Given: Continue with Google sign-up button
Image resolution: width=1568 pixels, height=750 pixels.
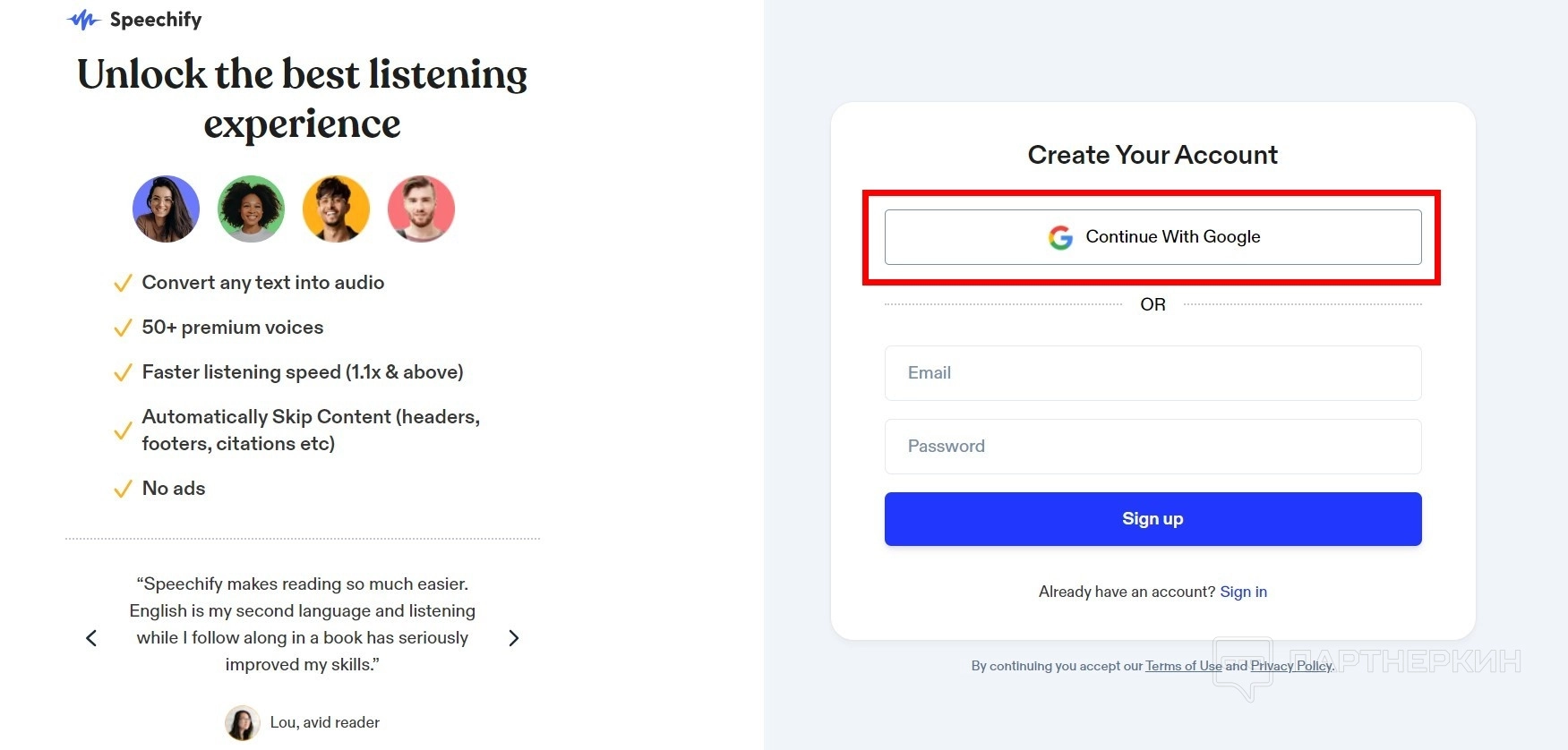Looking at the screenshot, I should point(1152,237).
